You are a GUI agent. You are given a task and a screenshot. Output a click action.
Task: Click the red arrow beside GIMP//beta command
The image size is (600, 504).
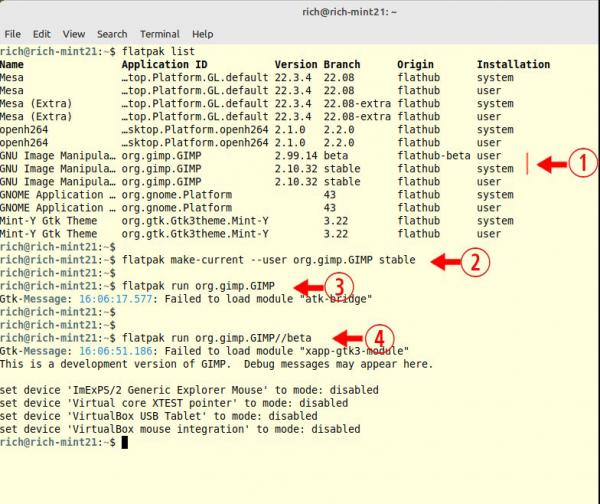click(x=348, y=338)
